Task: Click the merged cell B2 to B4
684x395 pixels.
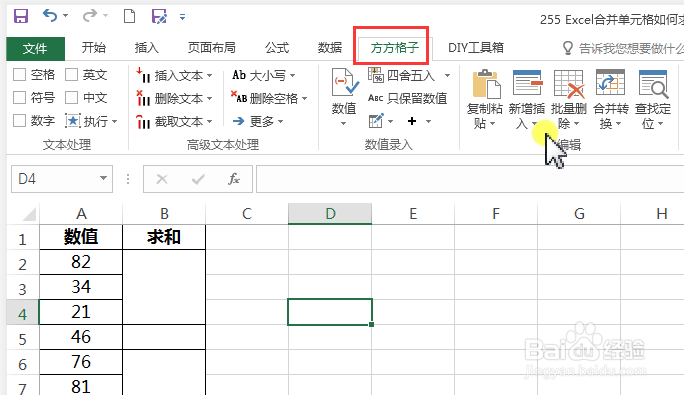Action: tap(164, 287)
